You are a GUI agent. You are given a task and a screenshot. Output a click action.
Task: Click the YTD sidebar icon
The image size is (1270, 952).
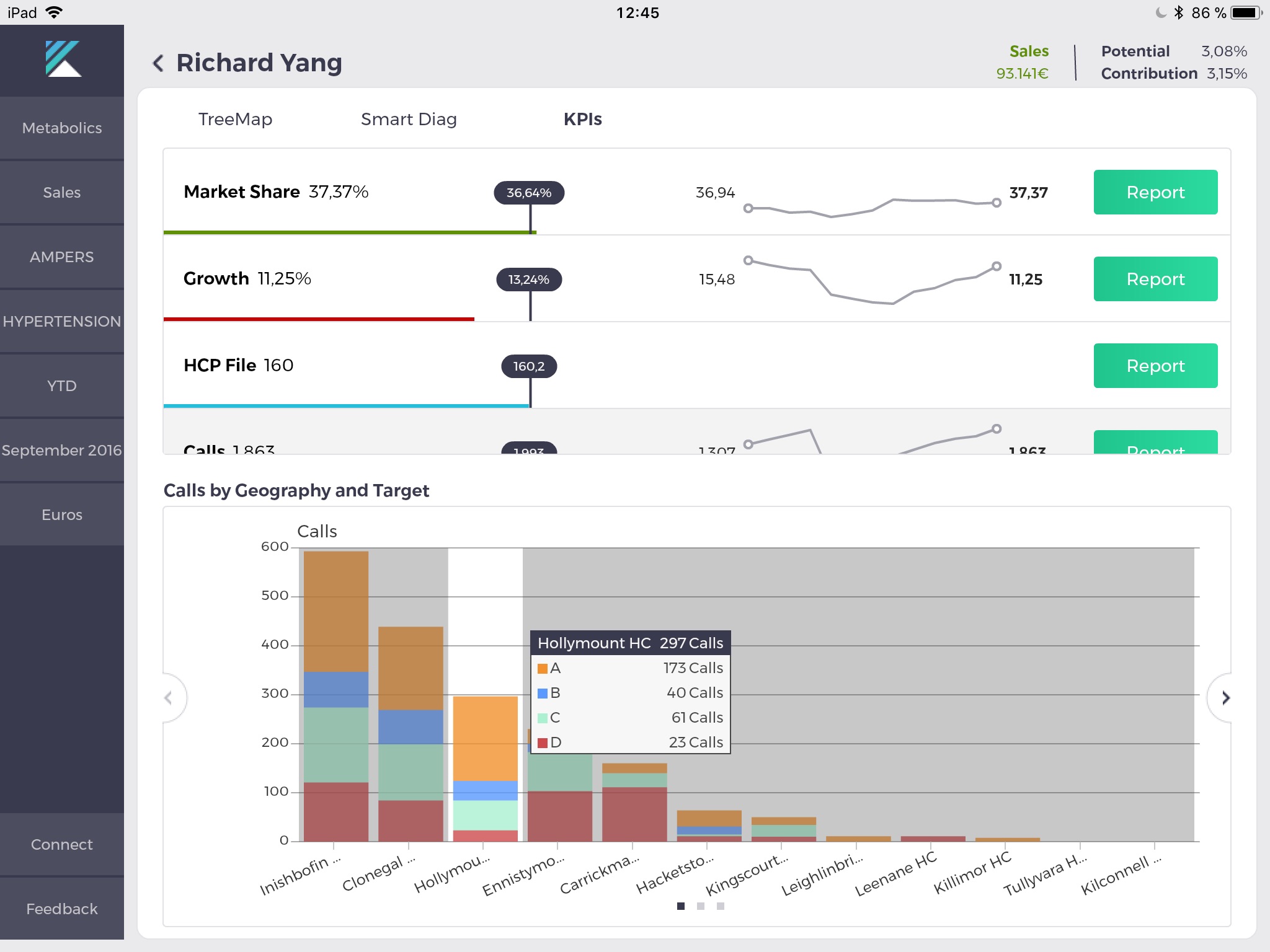tap(63, 385)
